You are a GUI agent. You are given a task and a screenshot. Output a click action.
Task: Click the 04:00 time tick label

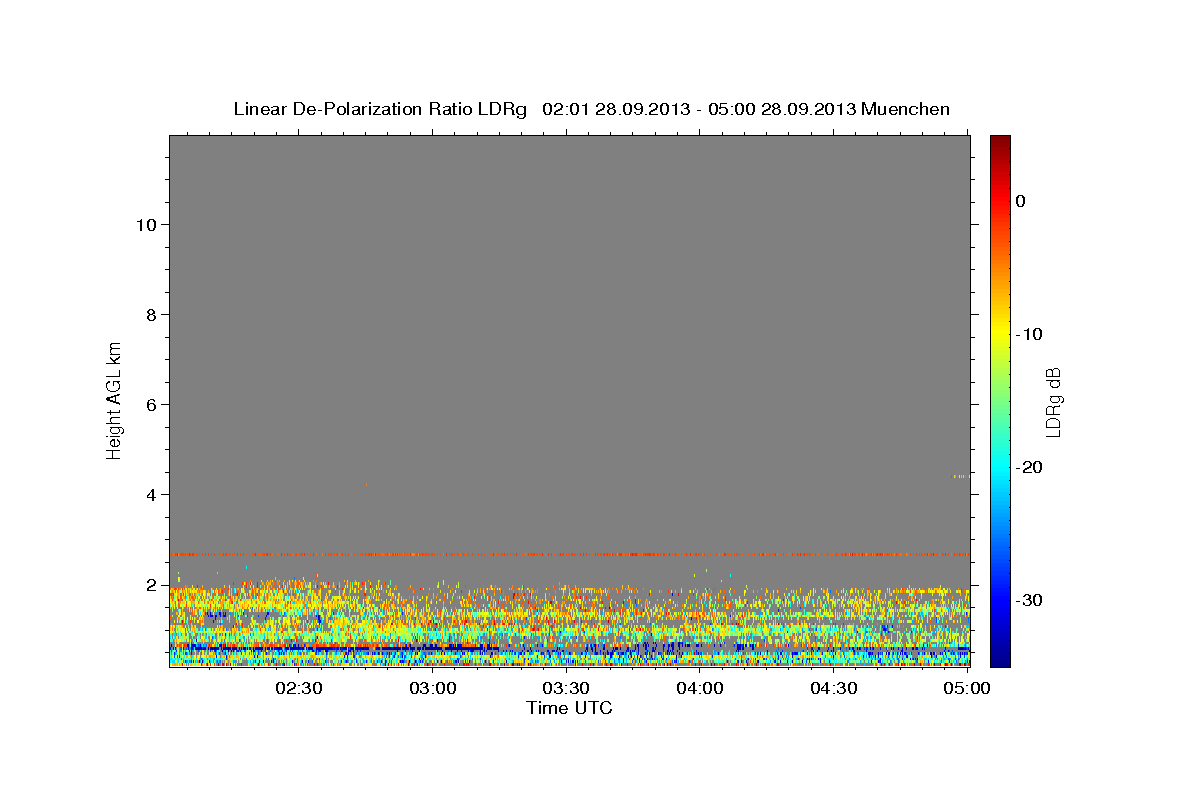700,688
